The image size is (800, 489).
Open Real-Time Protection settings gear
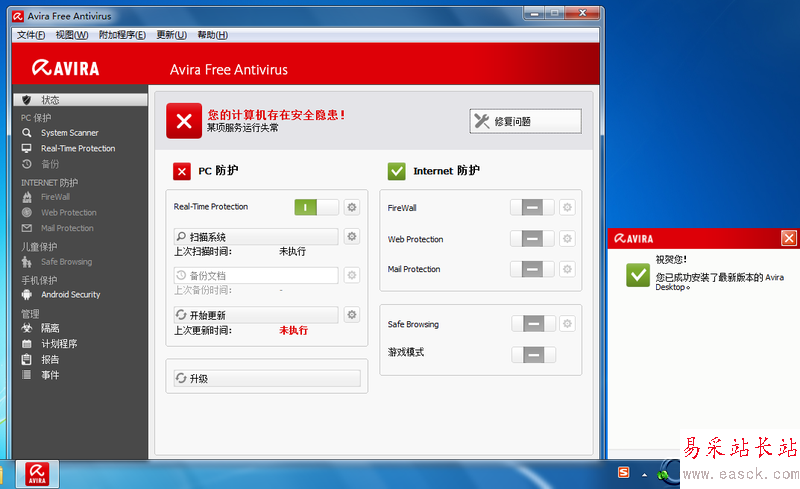(352, 207)
